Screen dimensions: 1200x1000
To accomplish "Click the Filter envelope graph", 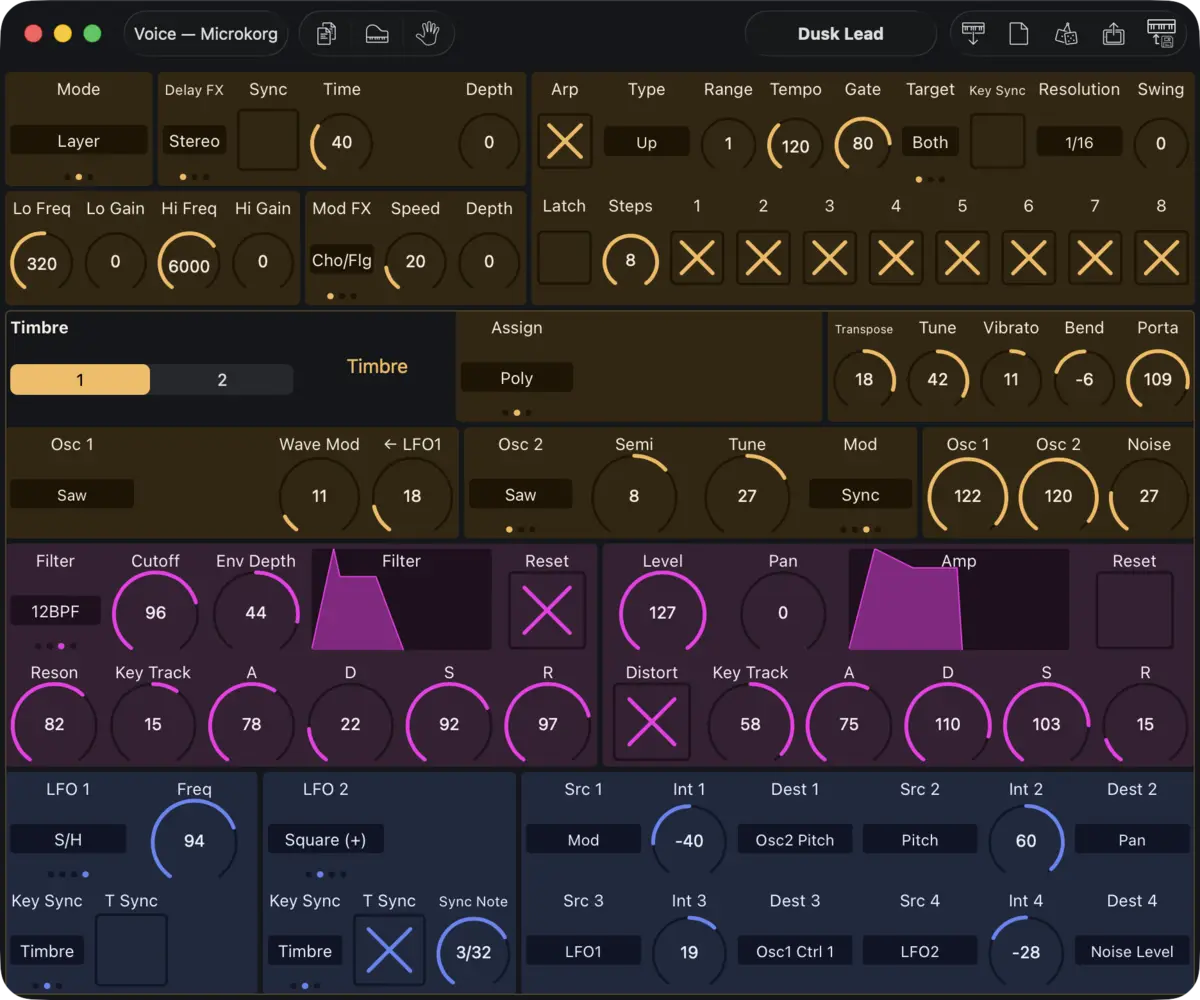I will click(x=401, y=599).
